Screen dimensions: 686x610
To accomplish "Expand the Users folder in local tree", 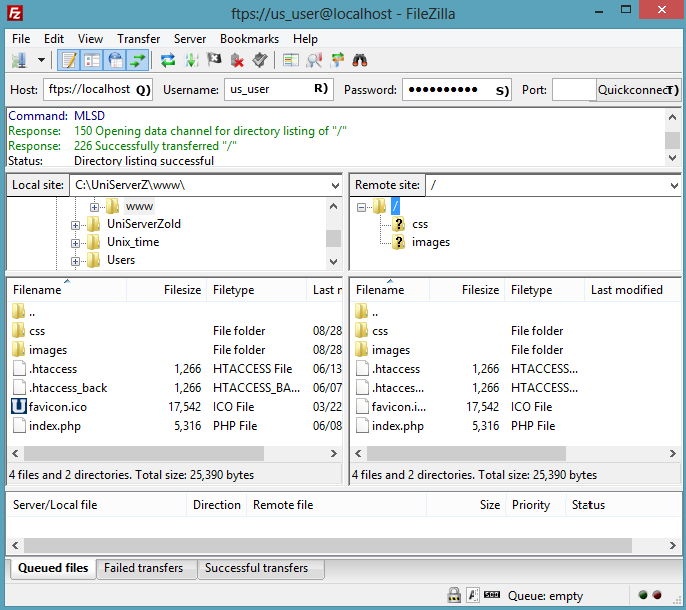I will click(75, 261).
